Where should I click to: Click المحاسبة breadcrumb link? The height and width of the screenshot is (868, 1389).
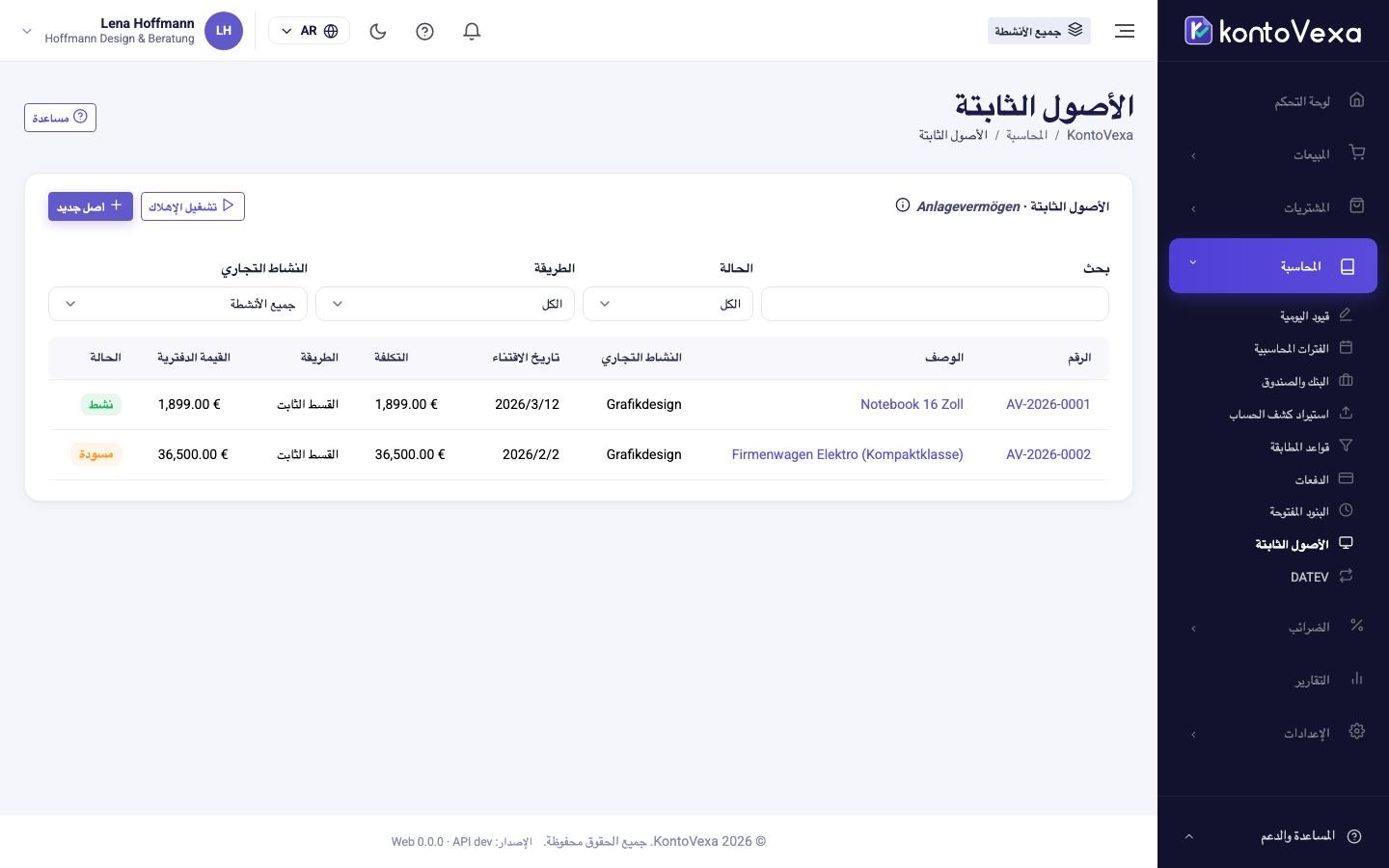pyautogui.click(x=1026, y=135)
